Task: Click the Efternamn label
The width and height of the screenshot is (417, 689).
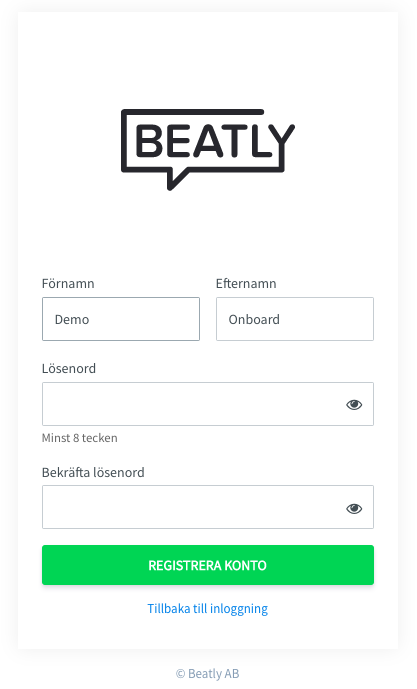Action: click(246, 283)
